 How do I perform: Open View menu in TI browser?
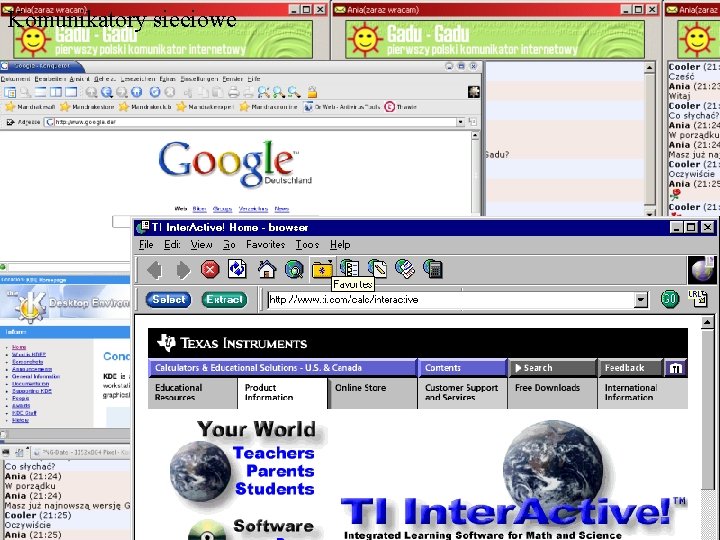(x=202, y=245)
